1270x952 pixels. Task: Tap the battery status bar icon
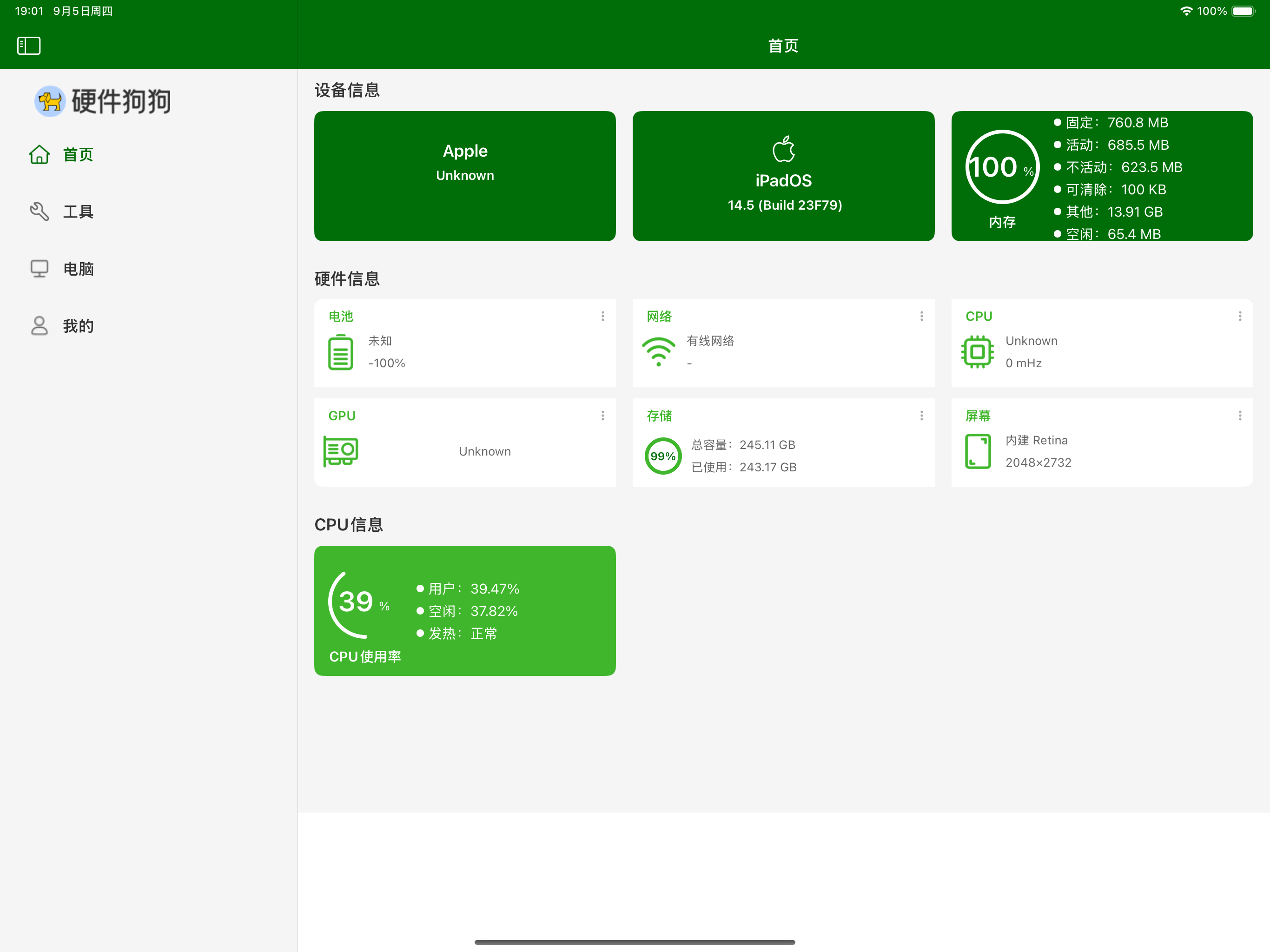pyautogui.click(x=1244, y=11)
